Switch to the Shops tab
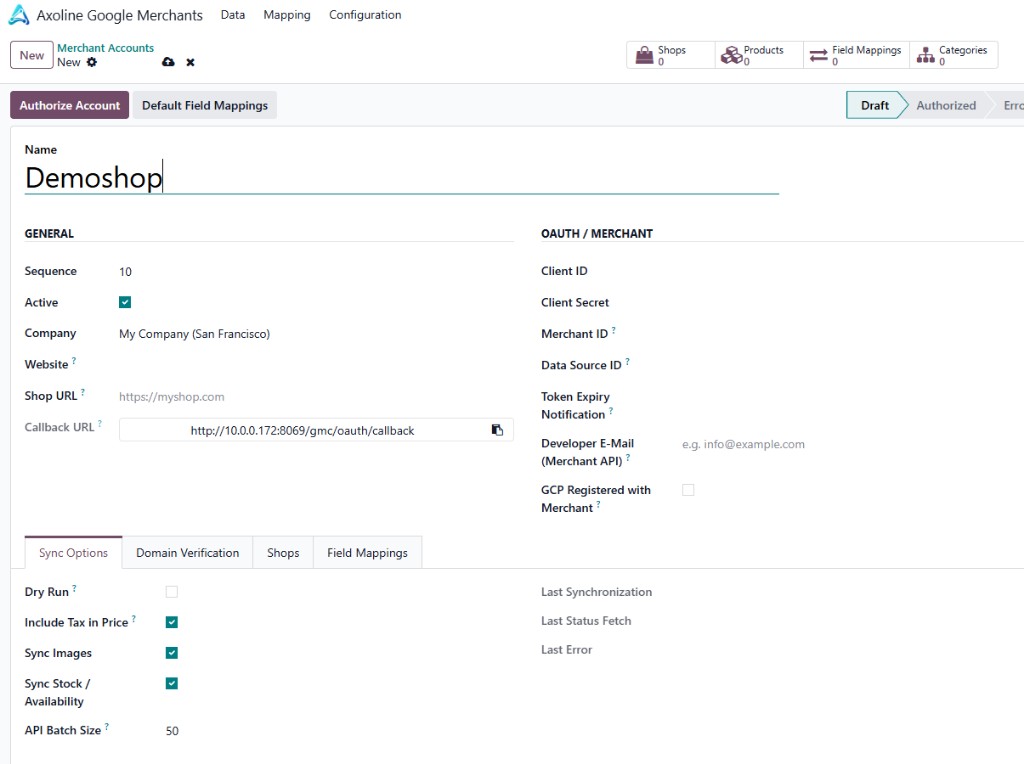This screenshot has height=764, width=1024. pyautogui.click(x=283, y=552)
